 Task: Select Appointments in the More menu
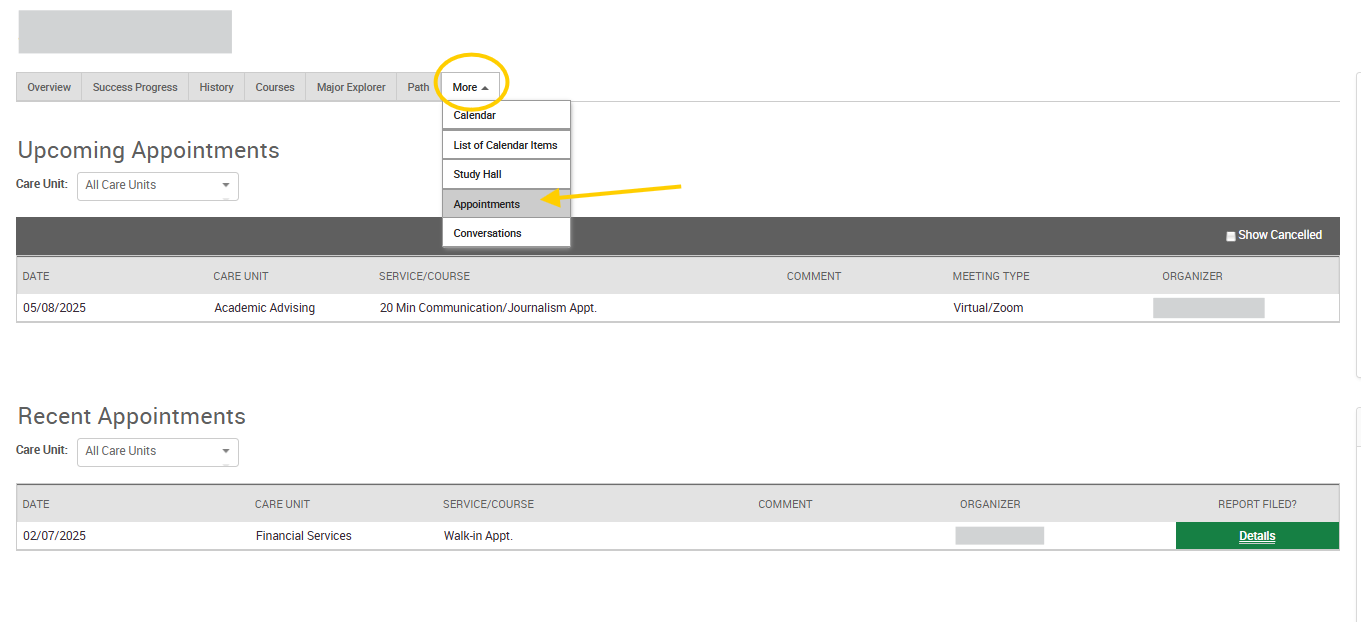point(506,204)
